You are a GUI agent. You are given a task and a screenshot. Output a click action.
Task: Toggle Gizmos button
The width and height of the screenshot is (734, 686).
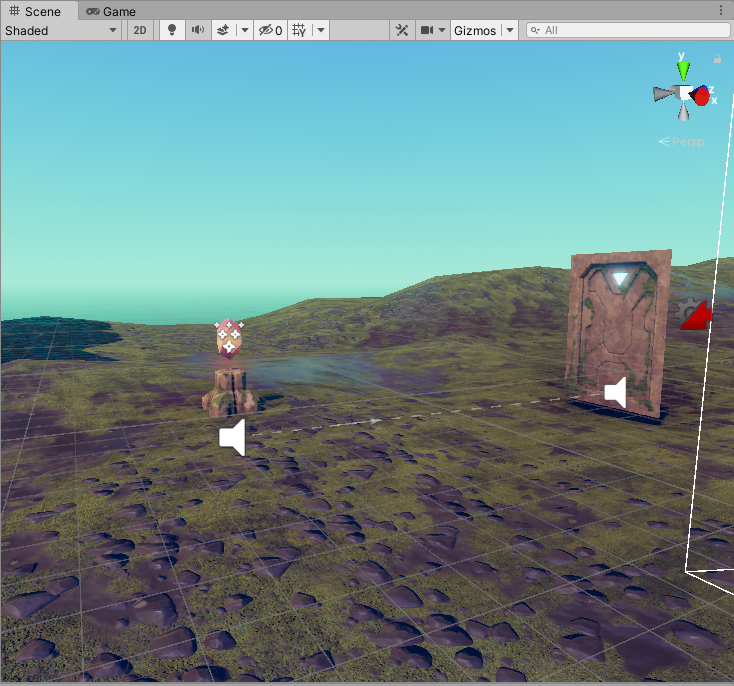pos(475,30)
